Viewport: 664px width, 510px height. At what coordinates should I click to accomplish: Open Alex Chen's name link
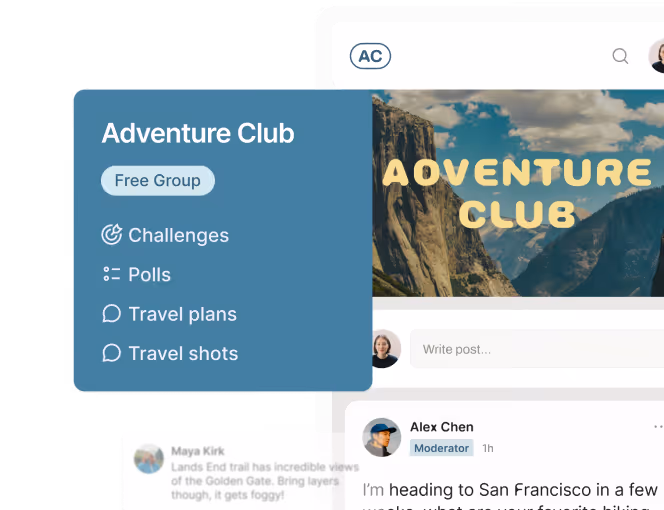pyautogui.click(x=442, y=427)
